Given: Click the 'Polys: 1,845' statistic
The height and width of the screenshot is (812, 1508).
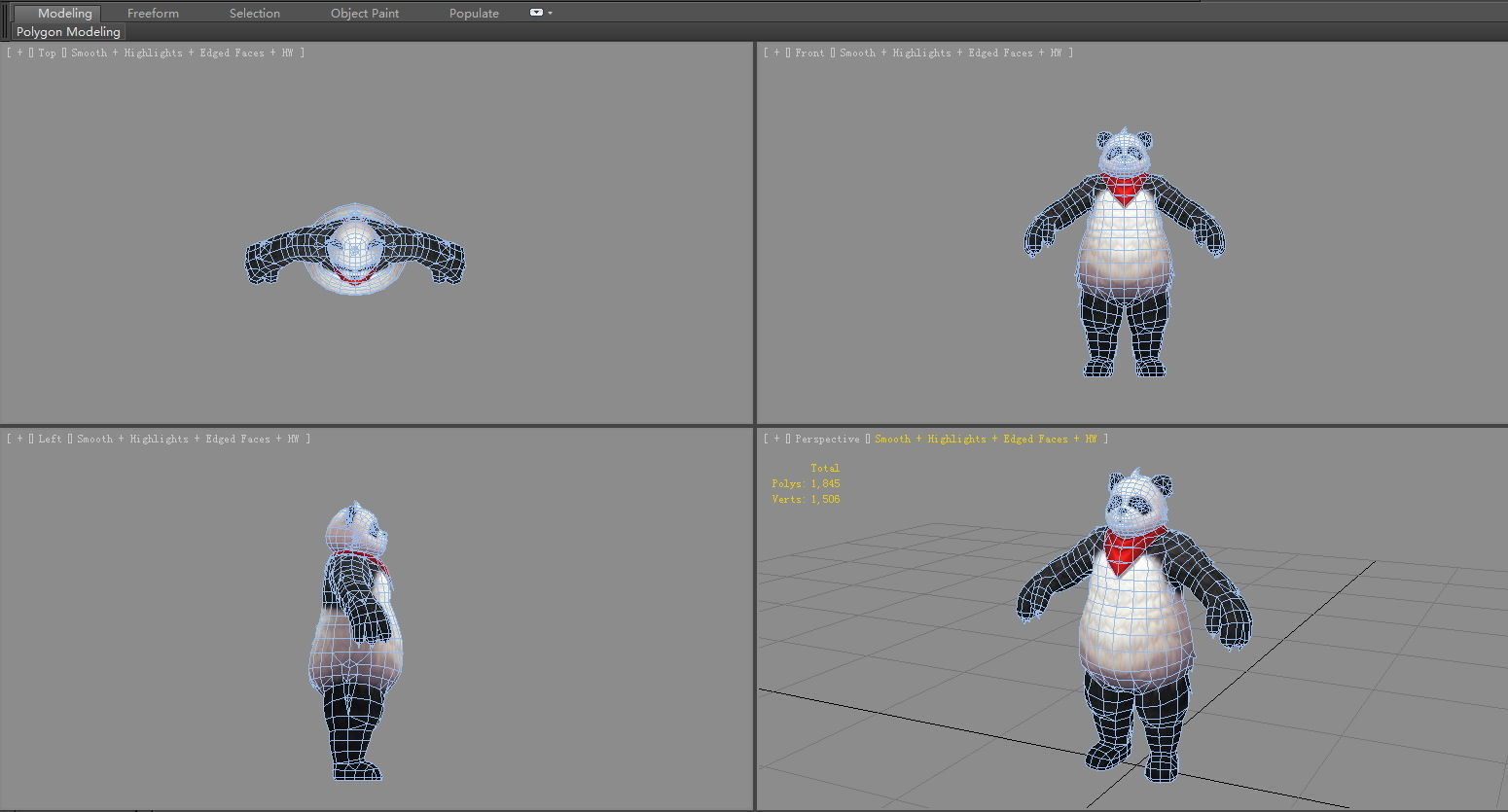Looking at the screenshot, I should click(806, 483).
